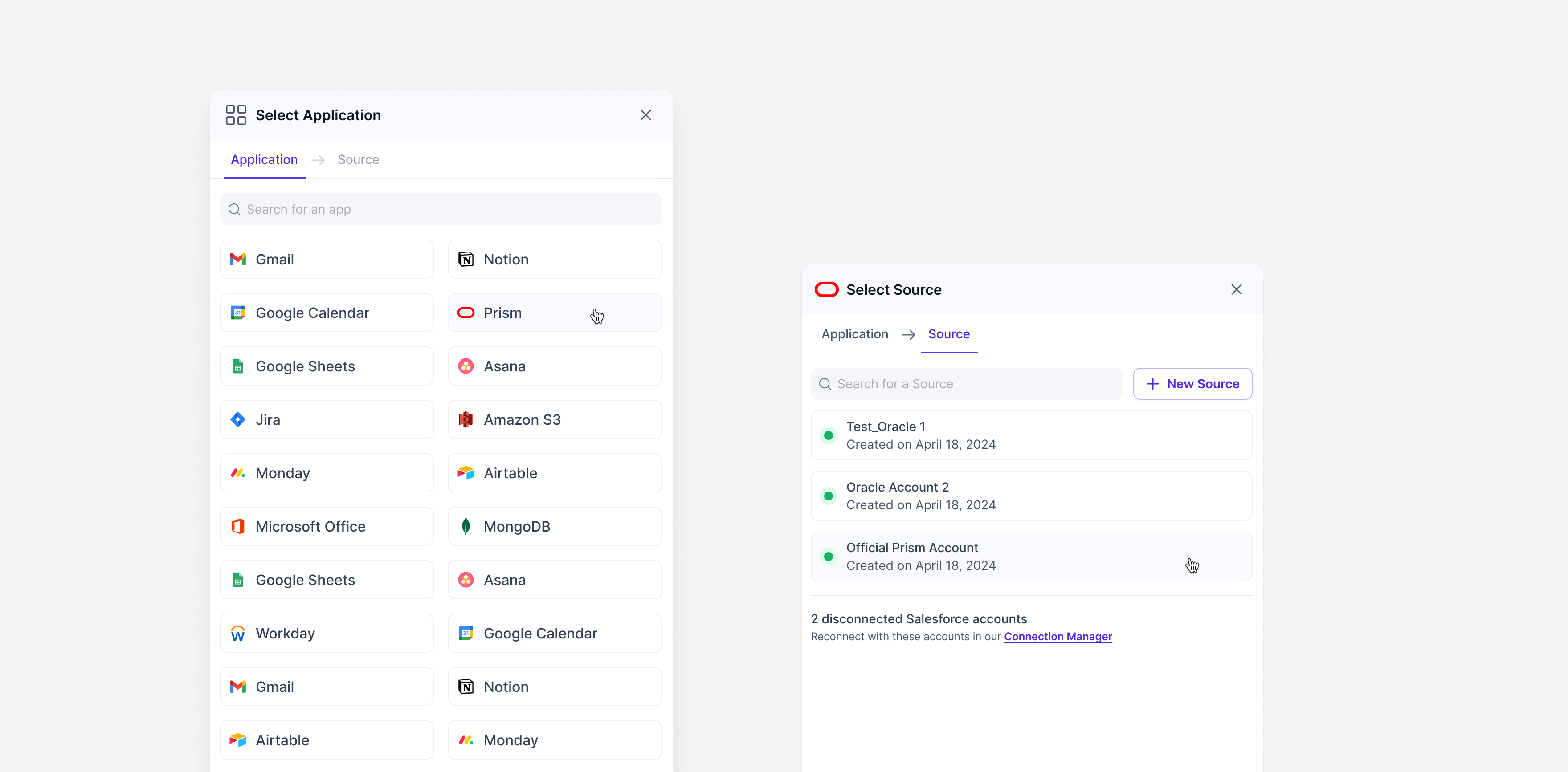Click the Prism red oval icon
Screen dimensions: 1568x772
465,313
